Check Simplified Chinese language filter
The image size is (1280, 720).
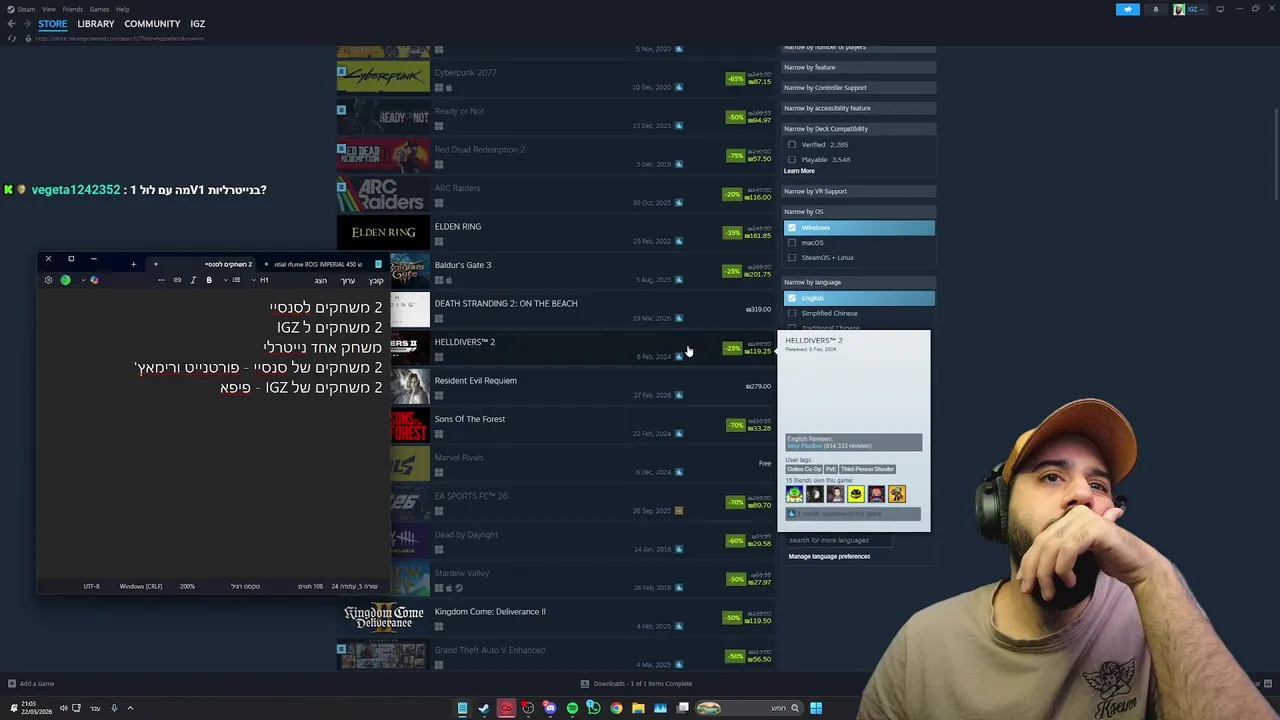[792, 314]
